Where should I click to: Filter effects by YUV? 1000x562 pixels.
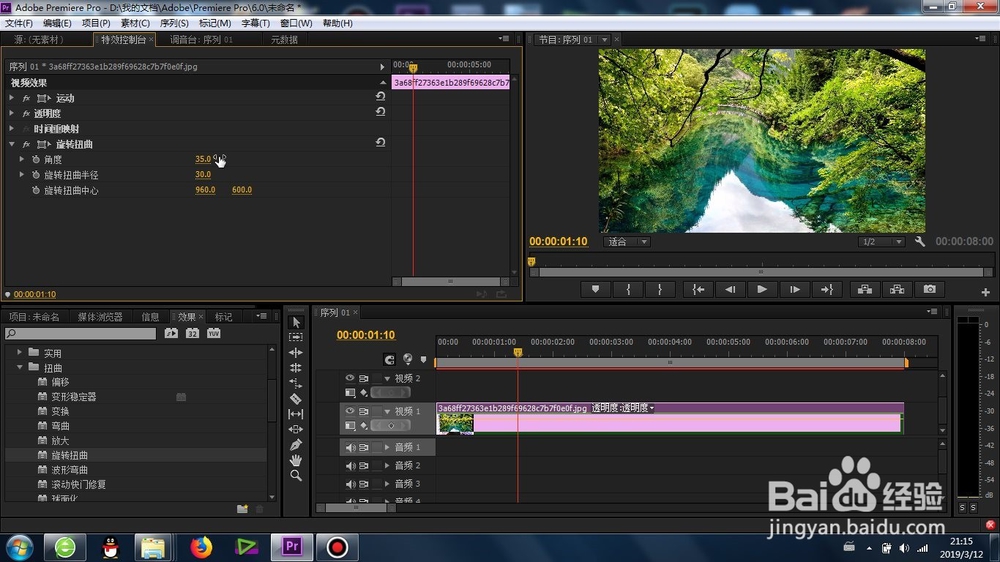click(214, 333)
